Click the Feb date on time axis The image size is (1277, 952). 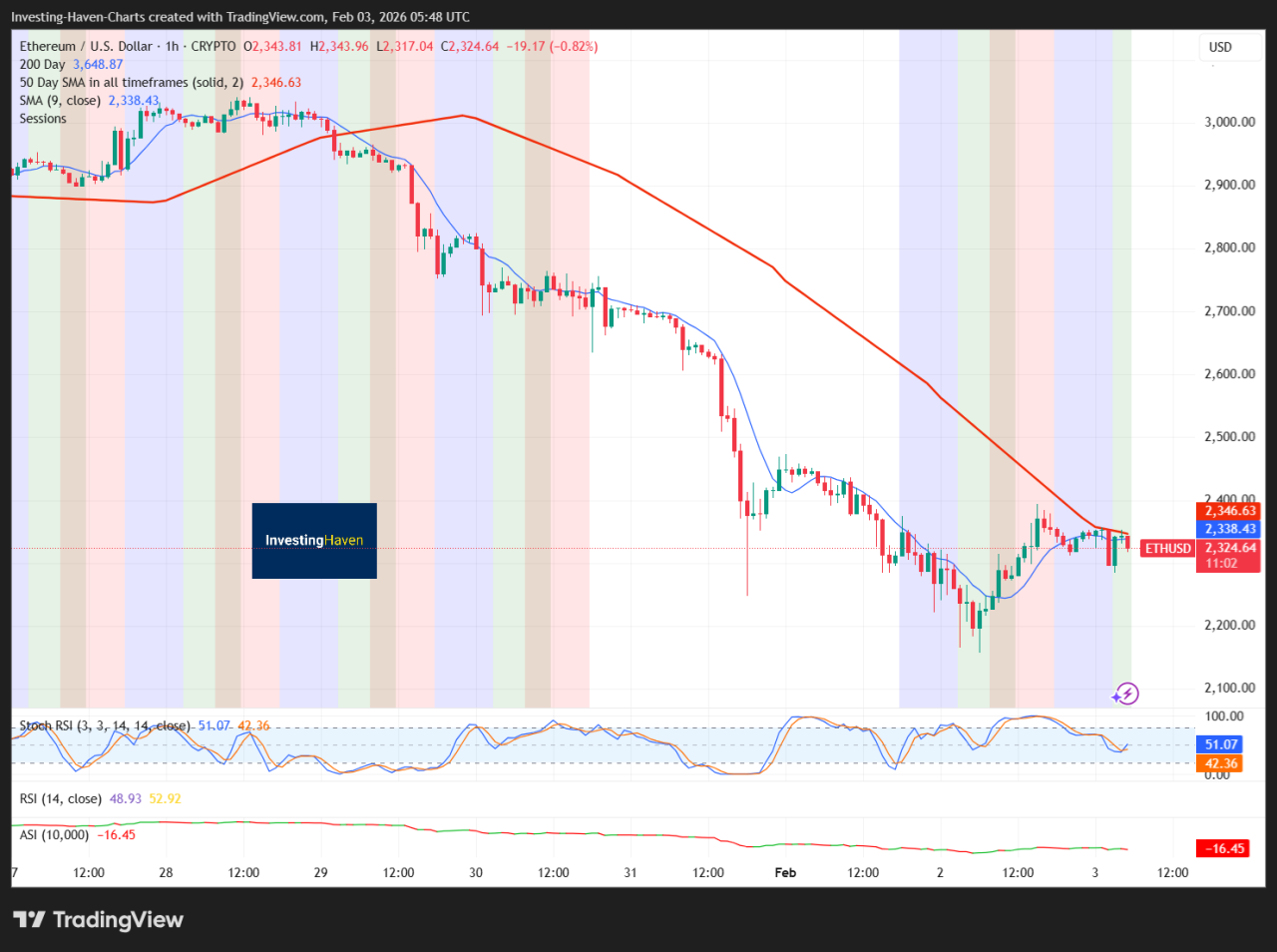[785, 872]
